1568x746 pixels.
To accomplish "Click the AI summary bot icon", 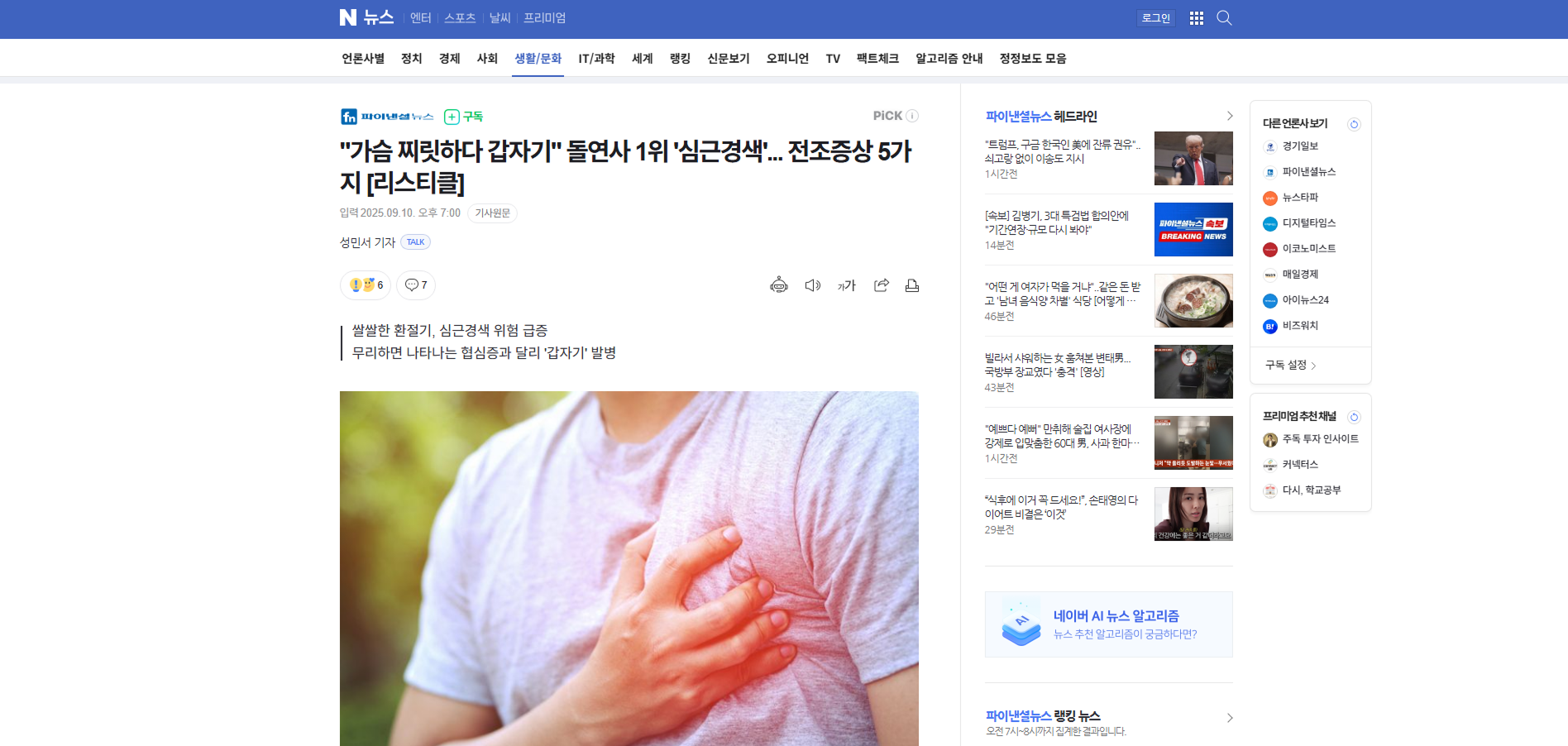I will [x=779, y=285].
